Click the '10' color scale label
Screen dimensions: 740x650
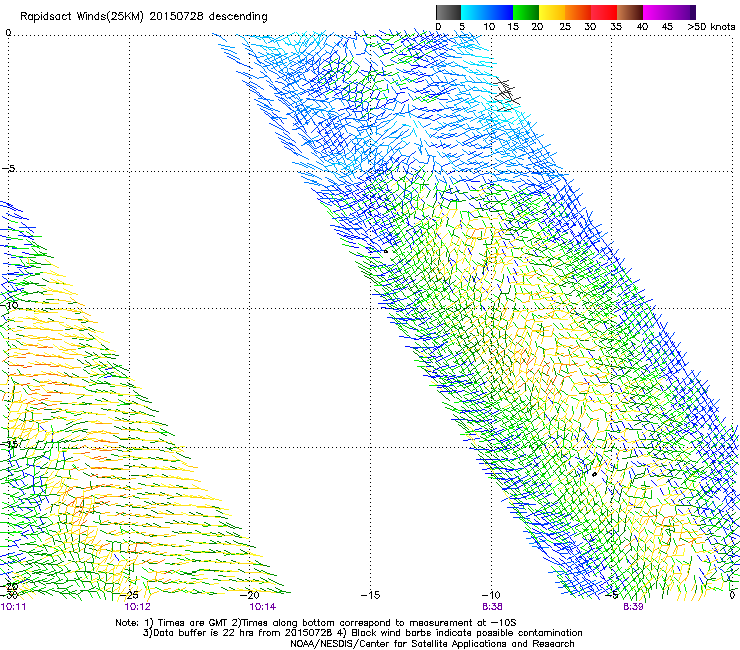[x=489, y=27]
